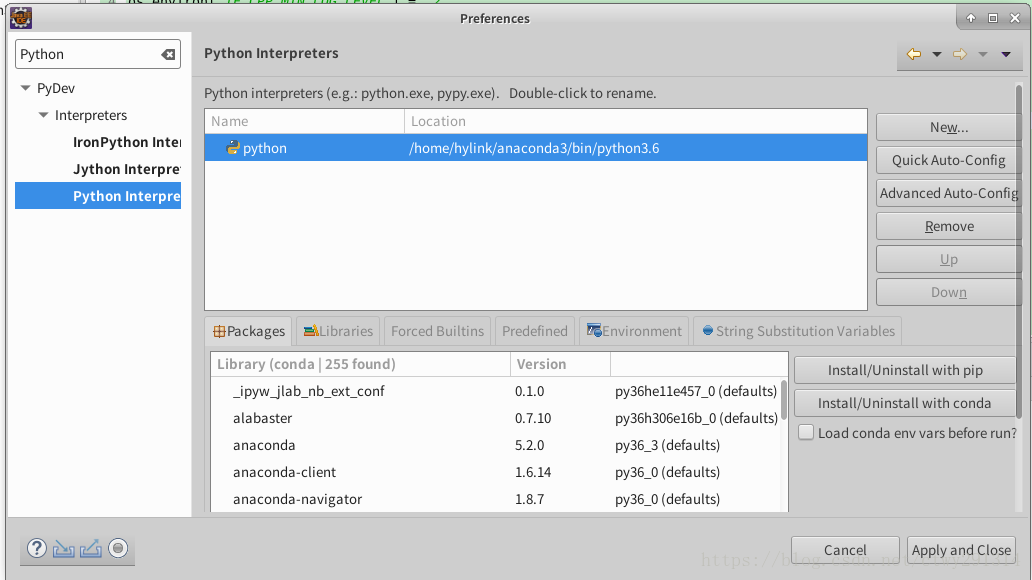
Task: Click the PyDev tree label
Action: point(56,88)
